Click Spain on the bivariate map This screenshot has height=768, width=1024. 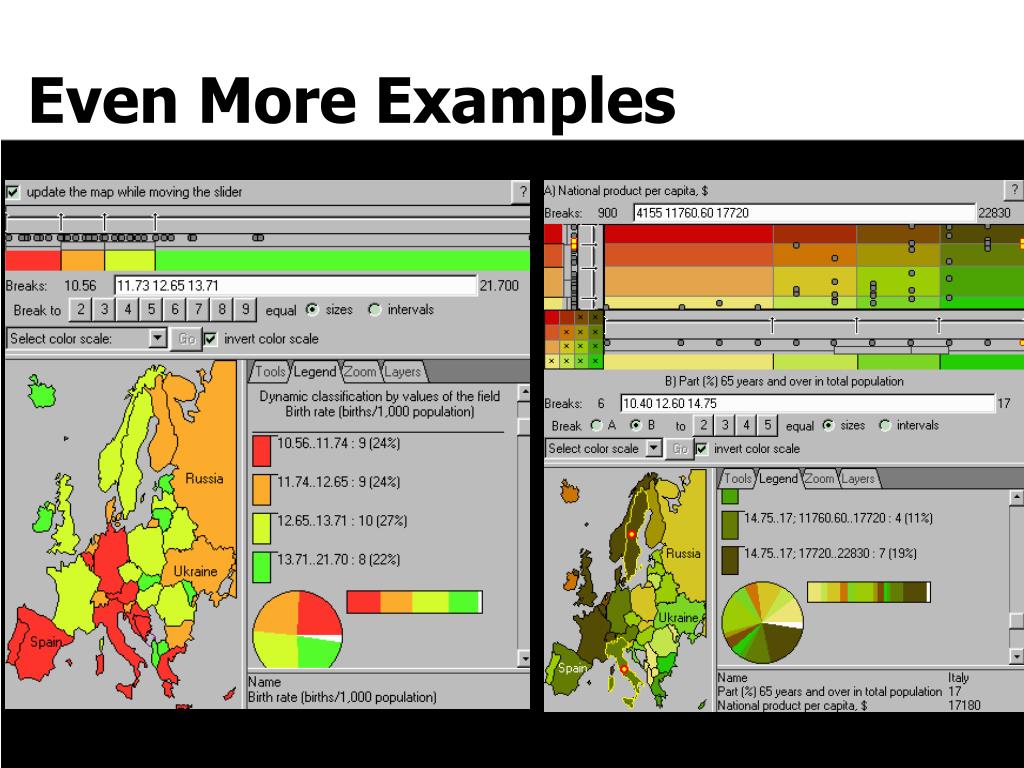click(x=571, y=669)
